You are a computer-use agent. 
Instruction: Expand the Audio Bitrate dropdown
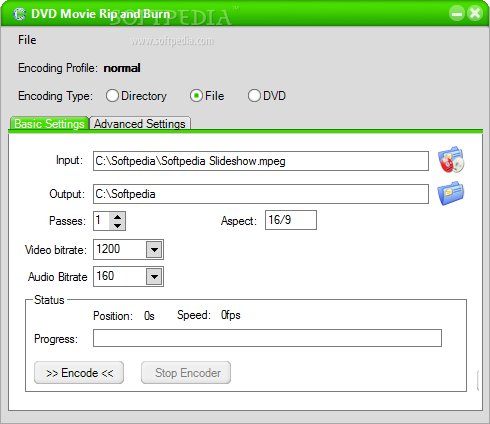[154, 276]
